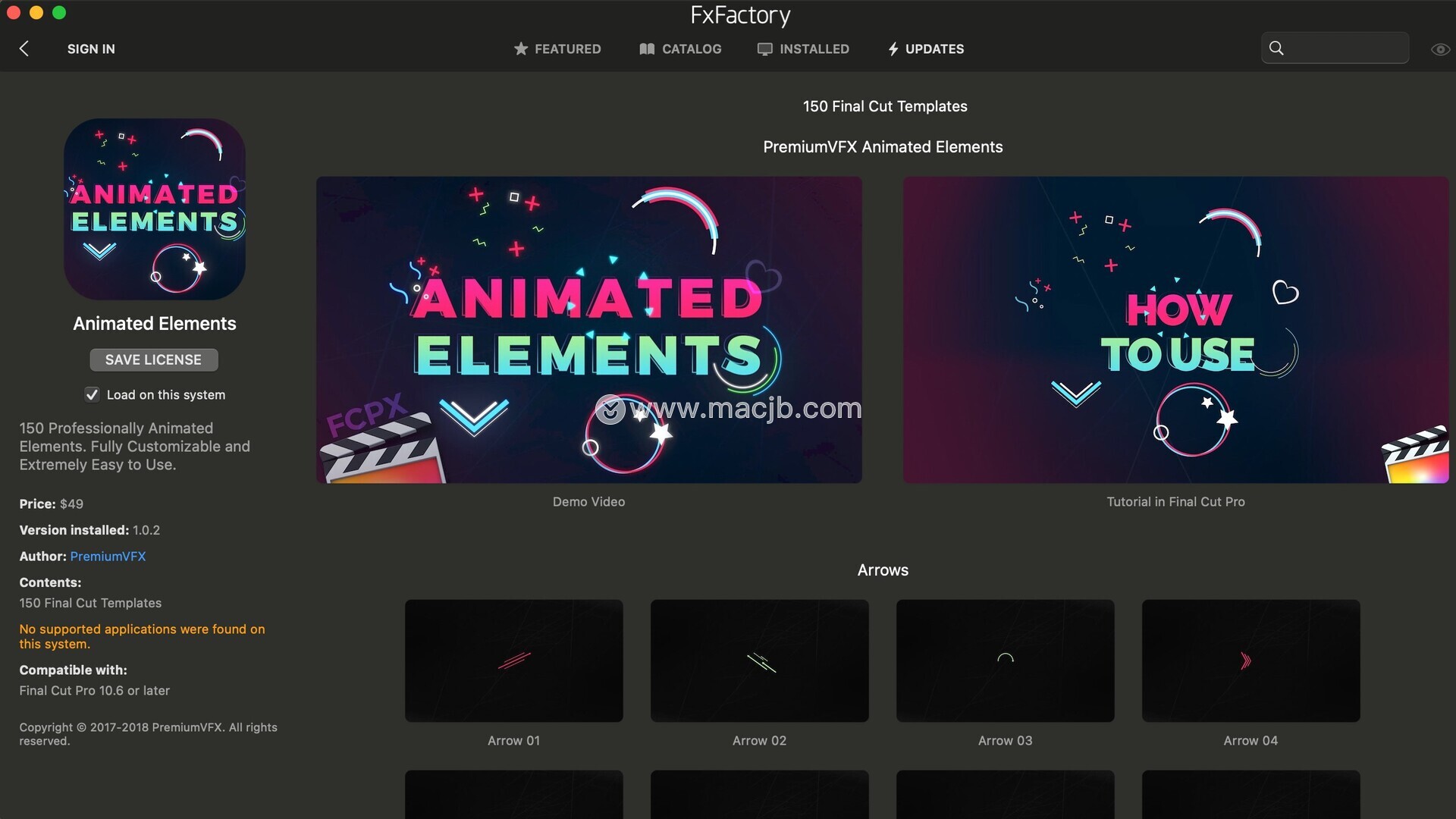Click the Updates lightning bolt icon

click(x=893, y=49)
